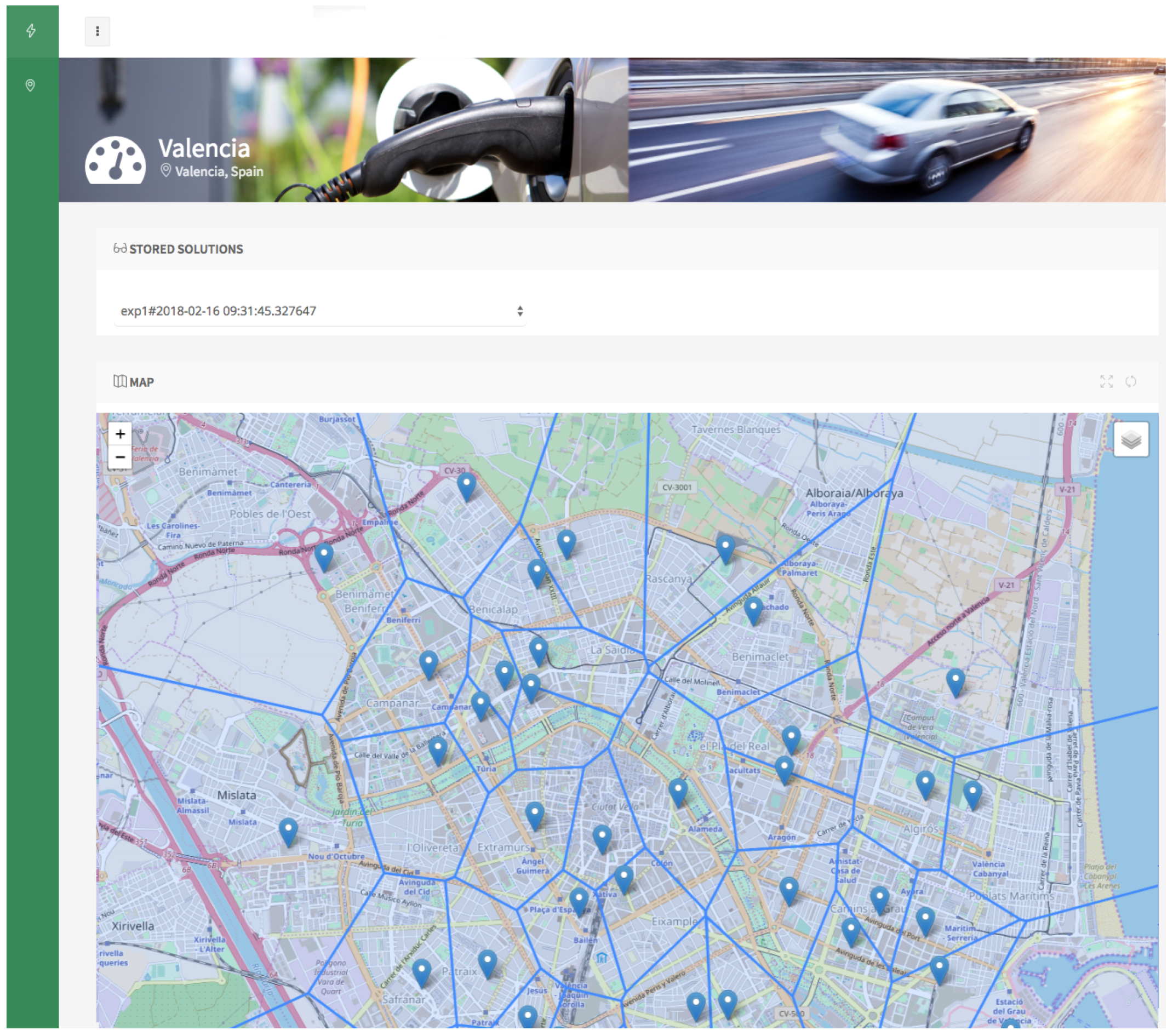This screenshot has width=1173, height=1036.
Task: Click the dropdown arrows on exp1 selector
Action: 519,311
